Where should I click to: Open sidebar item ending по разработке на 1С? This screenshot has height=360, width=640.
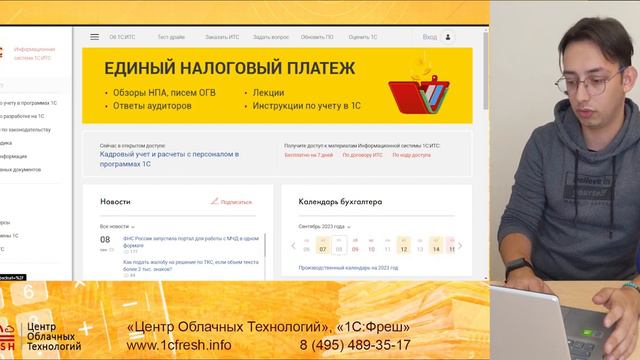point(22,116)
